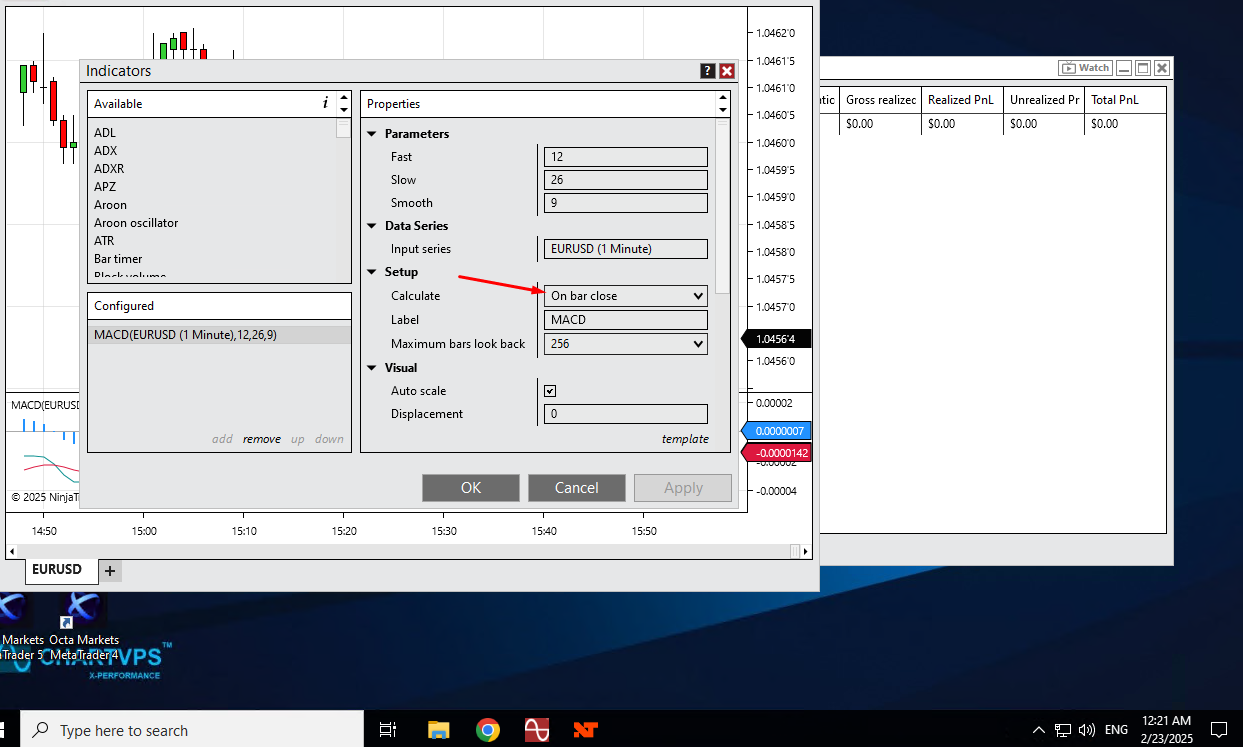Click the Watch video icon button

[1085, 68]
